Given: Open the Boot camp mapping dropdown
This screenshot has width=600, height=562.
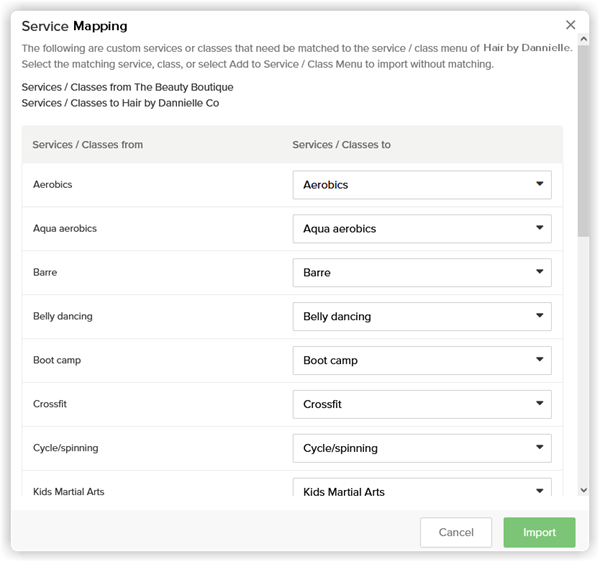Looking at the screenshot, I should pyautogui.click(x=422, y=360).
